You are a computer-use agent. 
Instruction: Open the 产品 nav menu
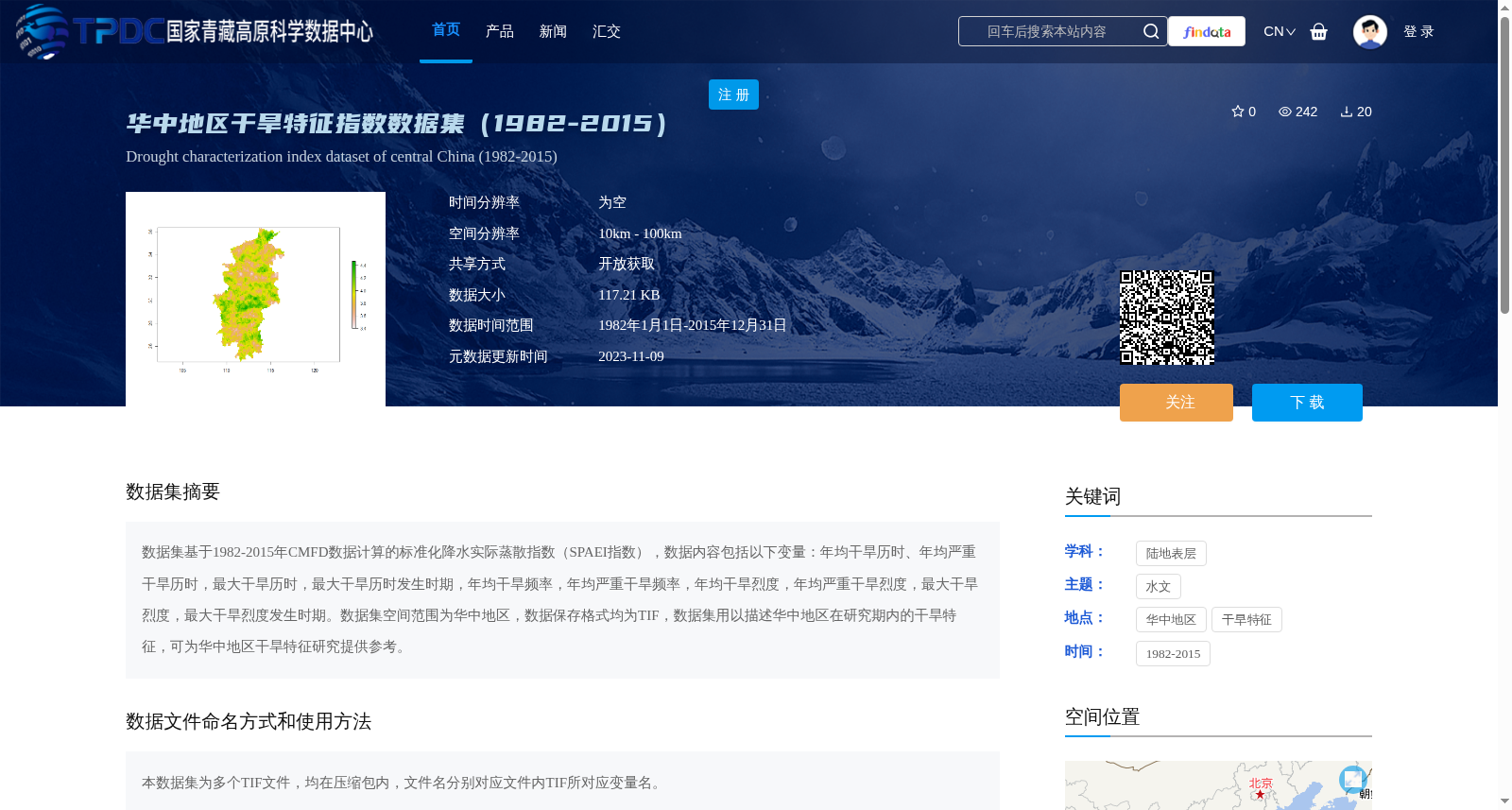(500, 31)
